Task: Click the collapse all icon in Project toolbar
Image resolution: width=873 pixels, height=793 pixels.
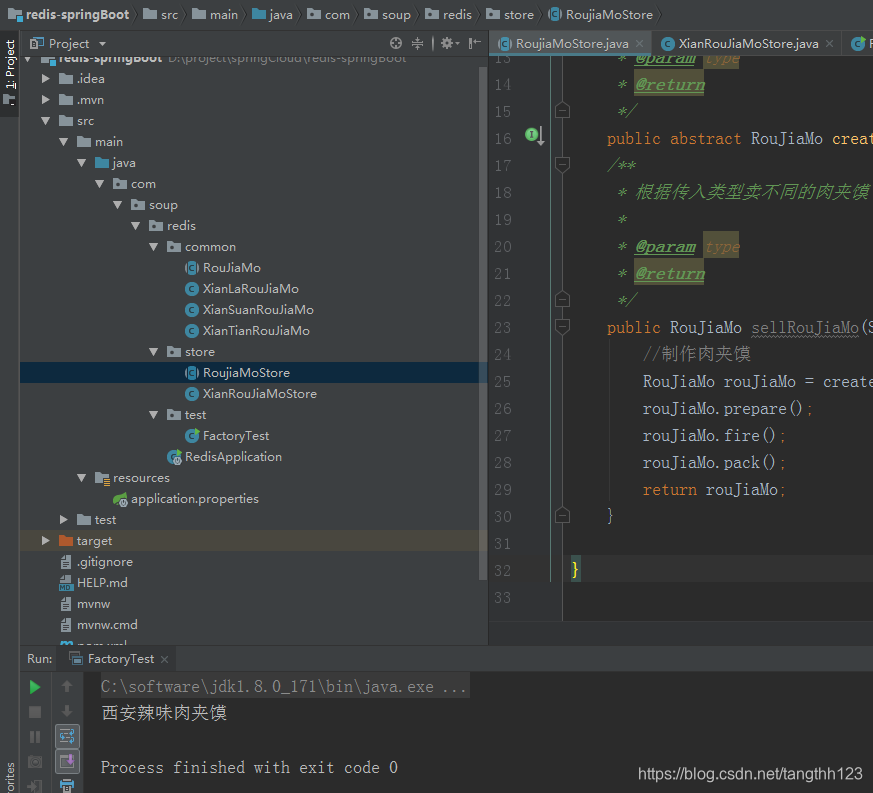Action: pos(417,43)
